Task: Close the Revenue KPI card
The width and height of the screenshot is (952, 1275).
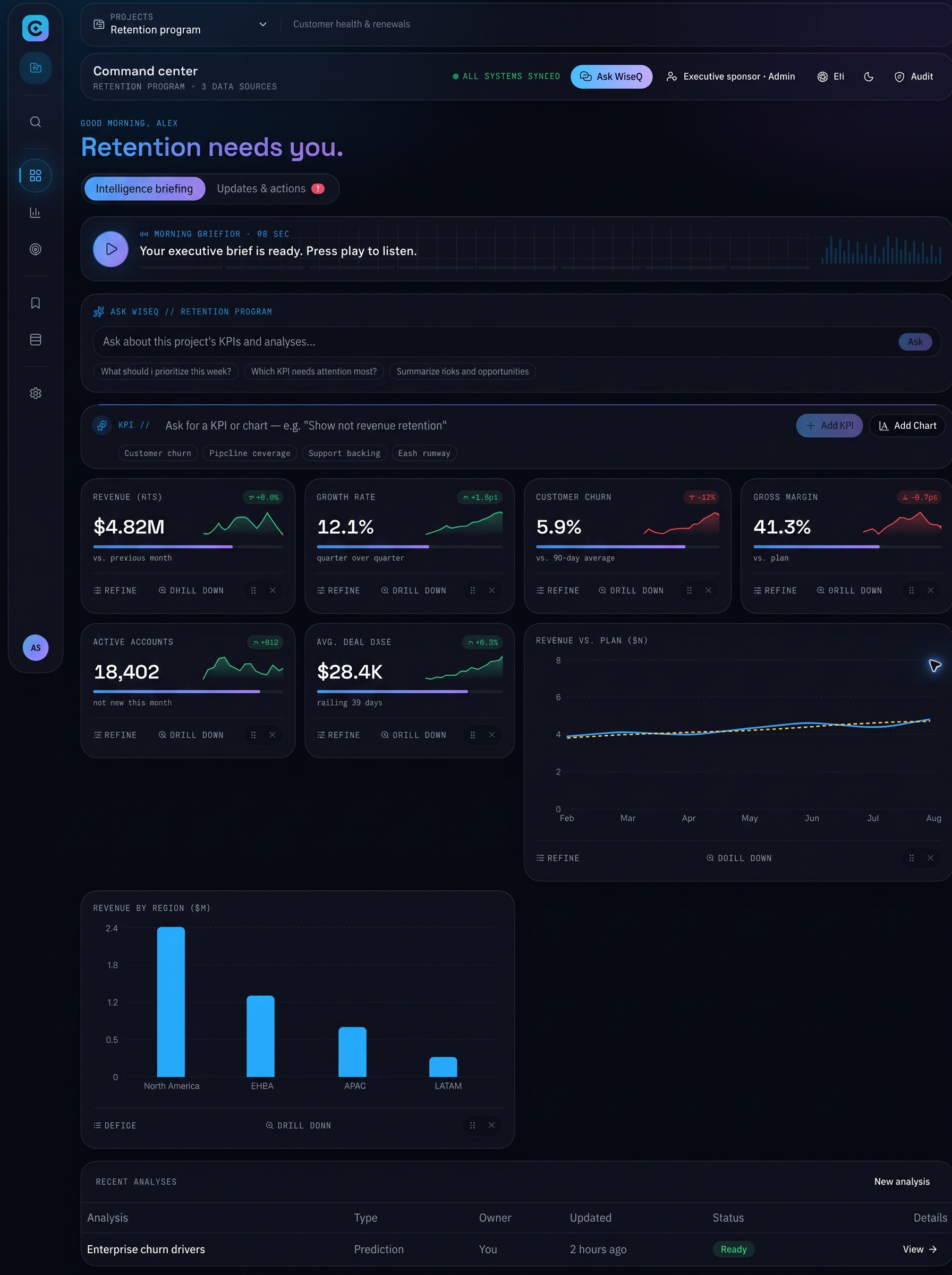Action: [273, 590]
